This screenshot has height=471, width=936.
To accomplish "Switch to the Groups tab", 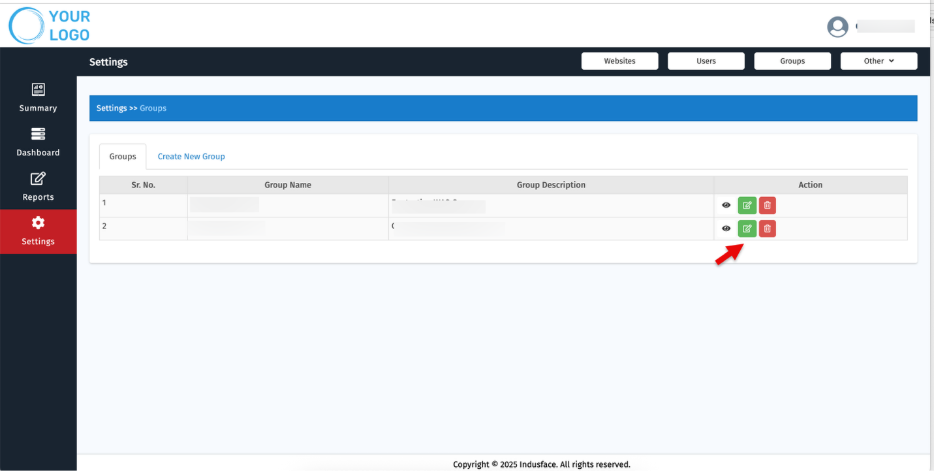I will pyautogui.click(x=123, y=156).
